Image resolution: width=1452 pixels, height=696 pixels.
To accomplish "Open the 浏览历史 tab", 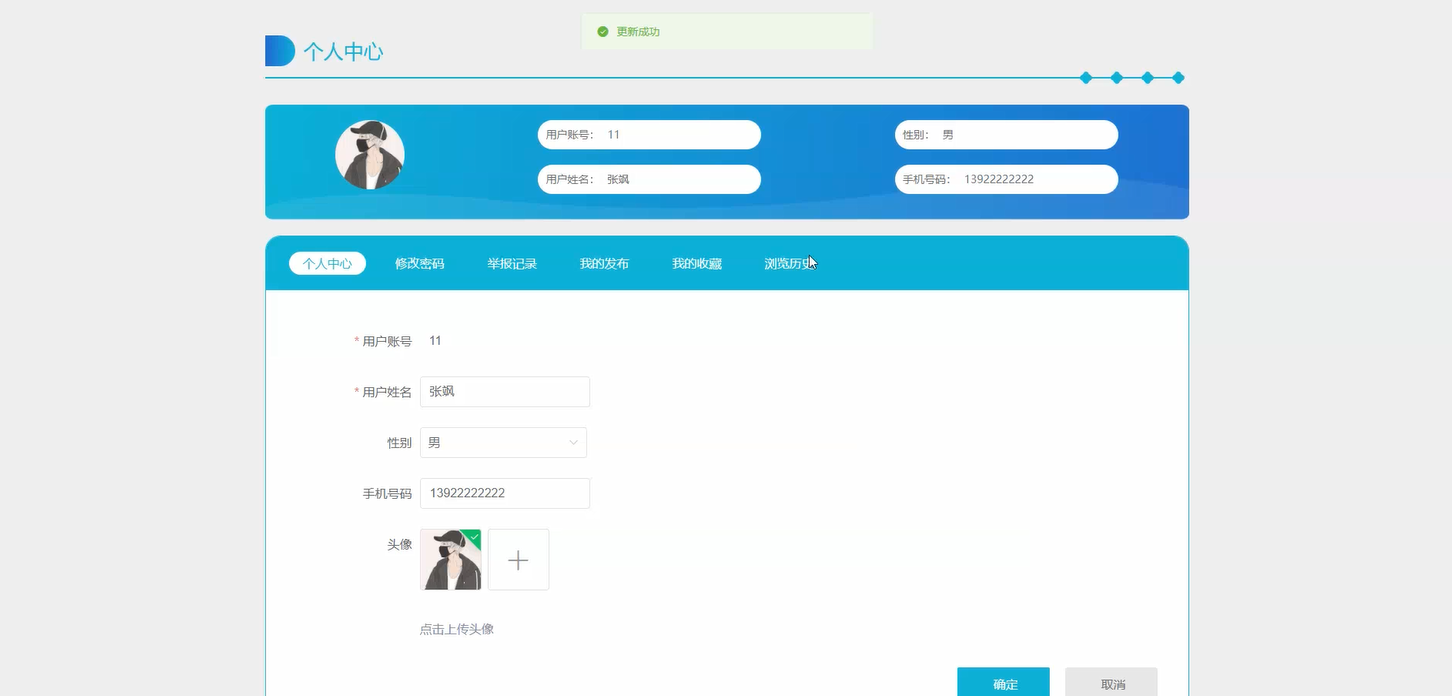I will (x=789, y=263).
